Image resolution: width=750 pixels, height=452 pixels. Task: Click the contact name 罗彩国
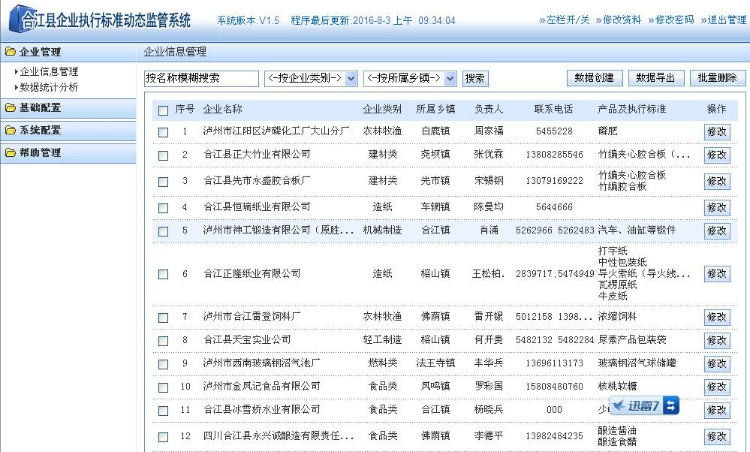point(488,386)
